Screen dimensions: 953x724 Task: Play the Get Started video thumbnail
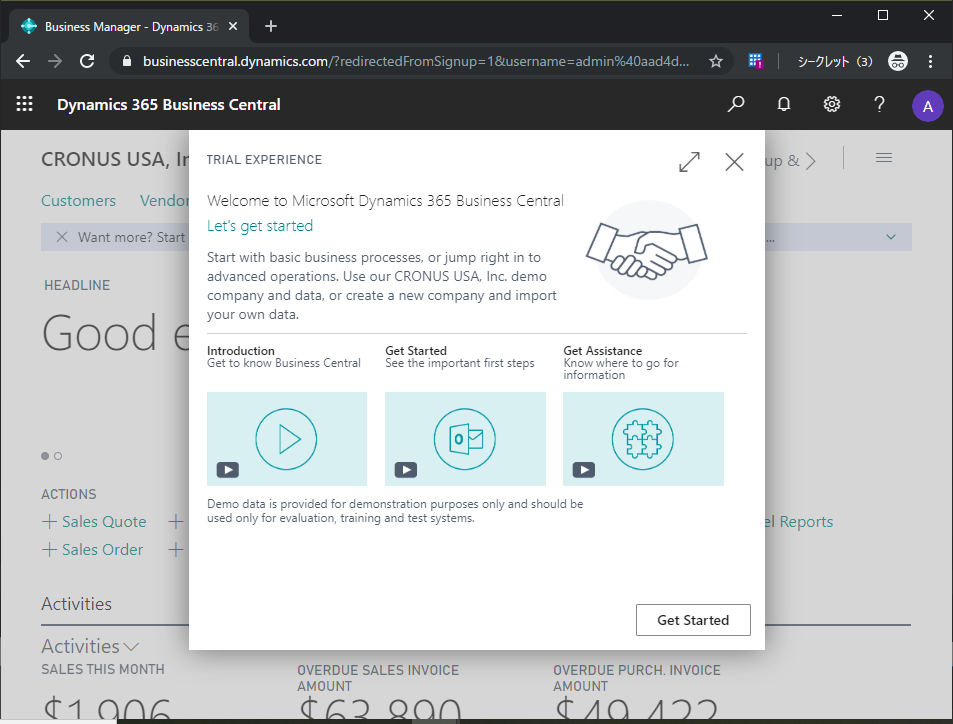tap(465, 439)
